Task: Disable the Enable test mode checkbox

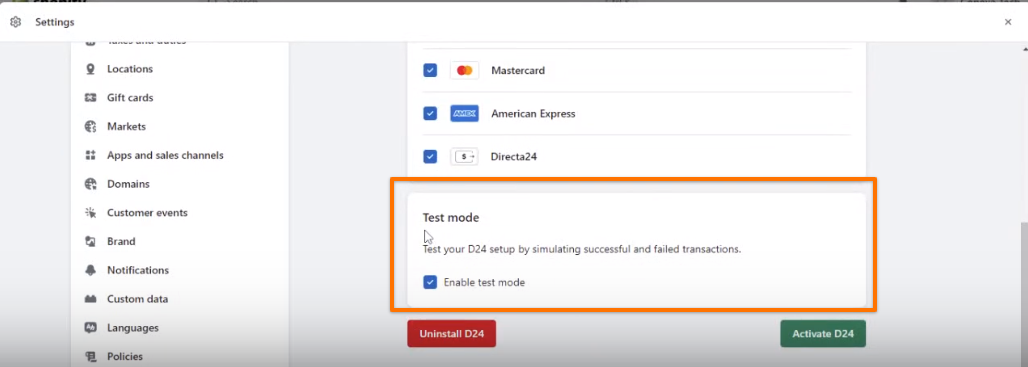Action: [x=430, y=282]
